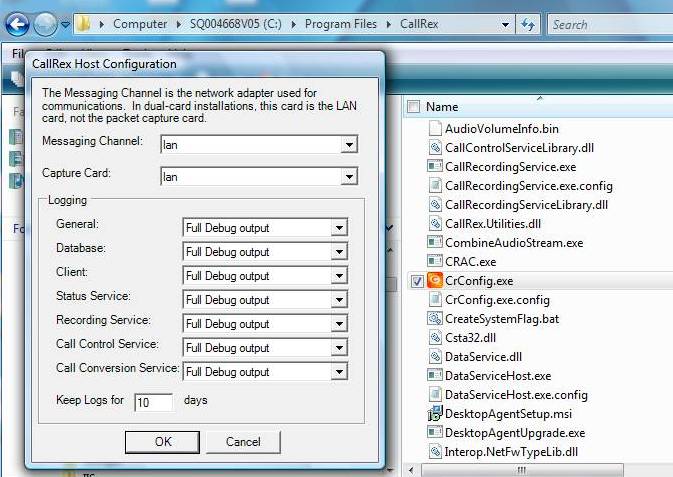
Task: Click the CallRex.Utilities.dll file icon
Action: click(x=435, y=223)
